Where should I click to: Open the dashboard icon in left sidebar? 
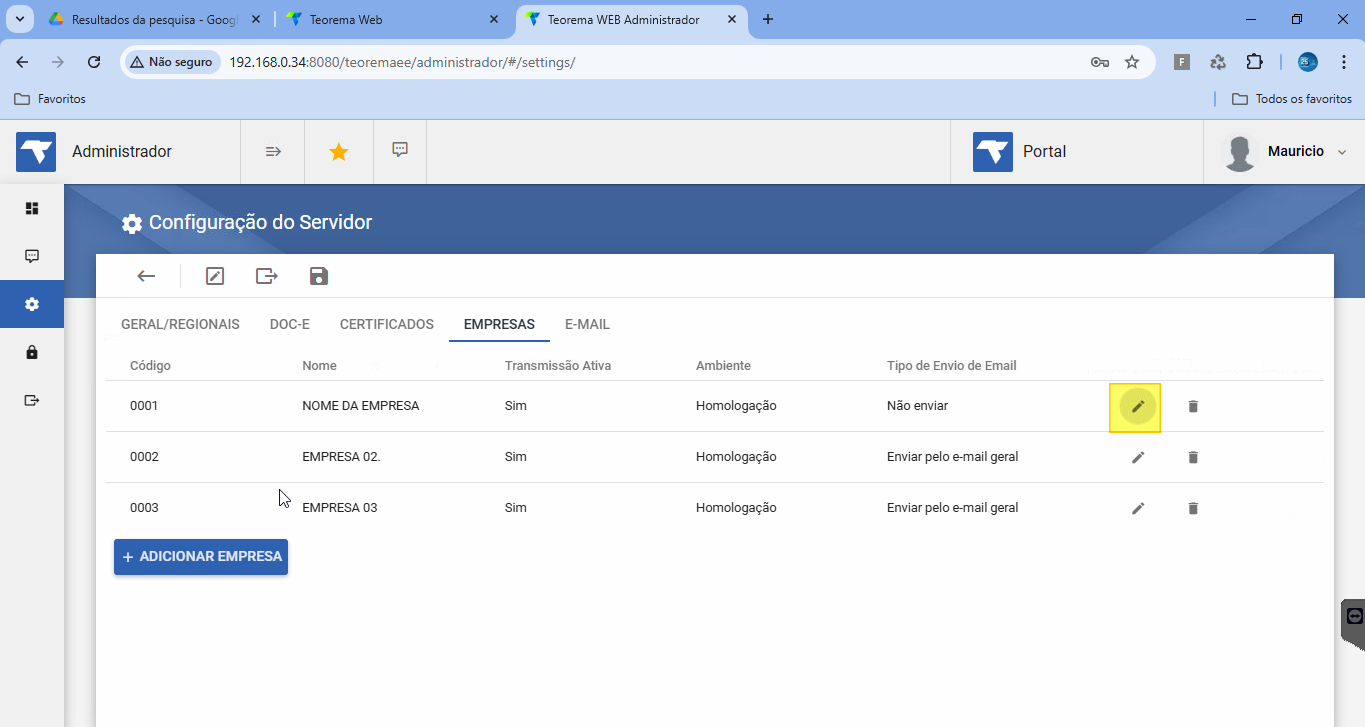click(x=32, y=208)
